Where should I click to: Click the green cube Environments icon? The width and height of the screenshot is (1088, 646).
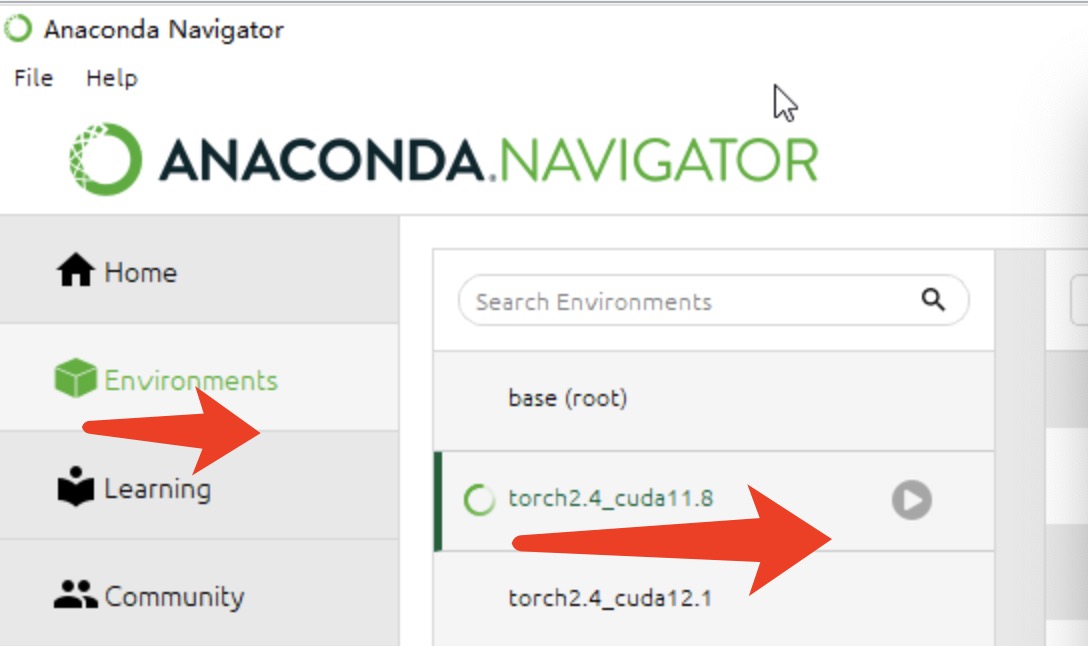(75, 379)
